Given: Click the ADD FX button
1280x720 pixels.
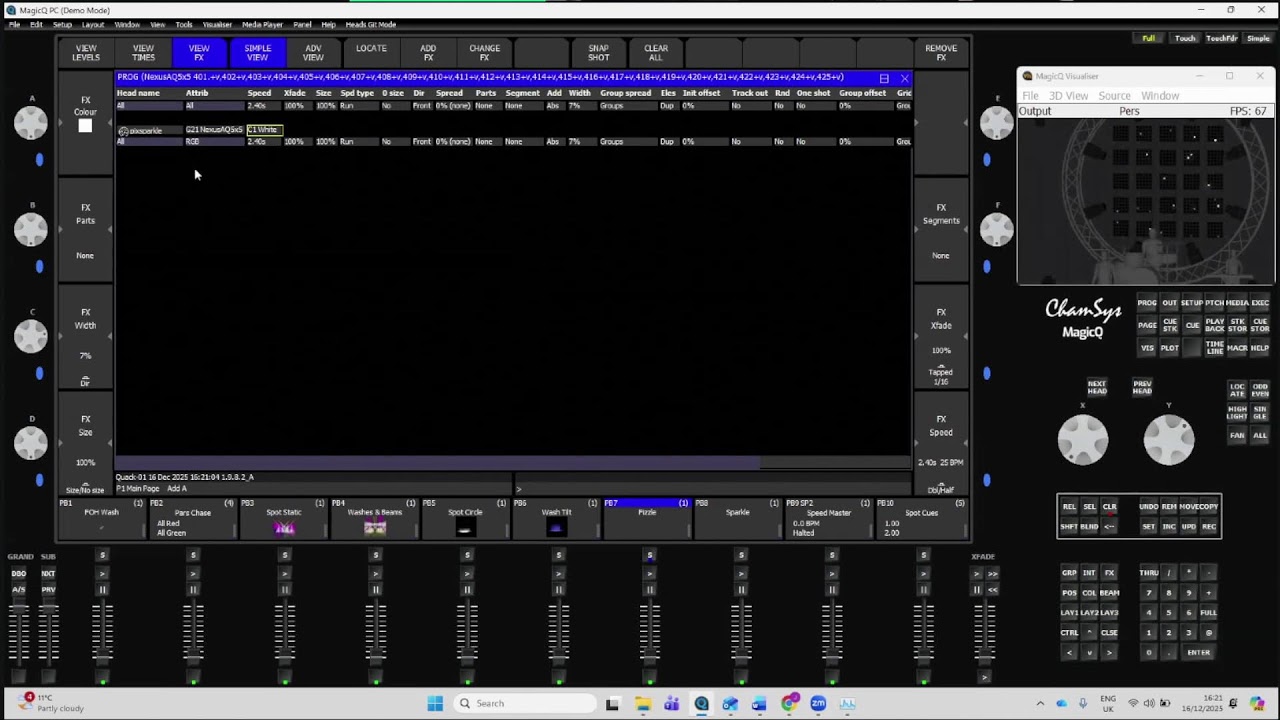Looking at the screenshot, I should coord(428,53).
